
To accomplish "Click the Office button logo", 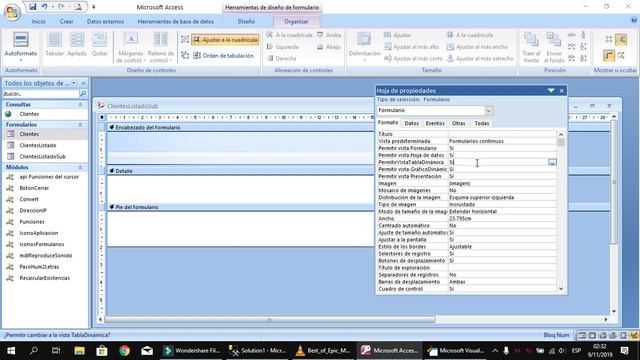I will 12,11.
